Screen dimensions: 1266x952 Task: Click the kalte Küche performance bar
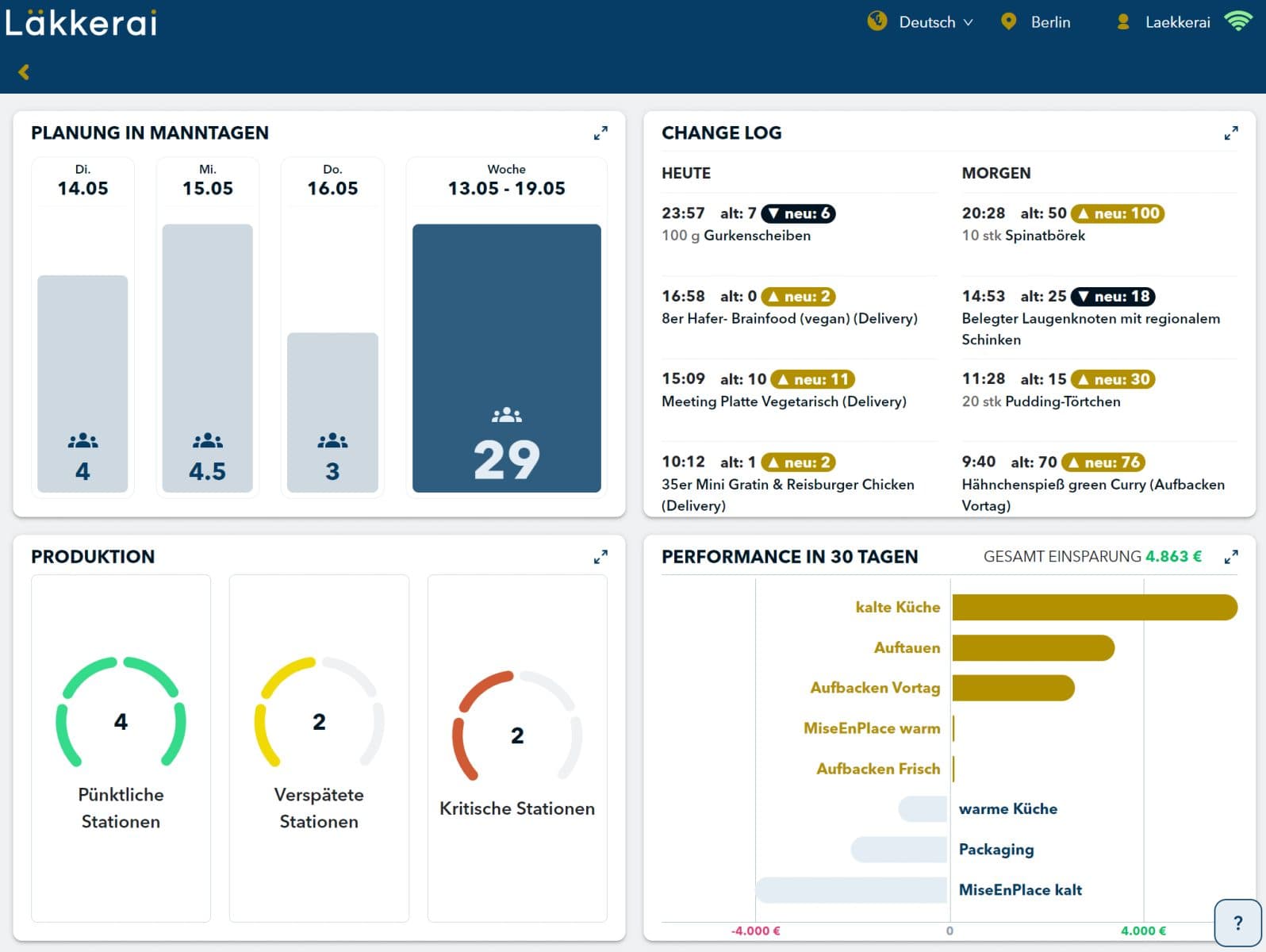(1095, 608)
